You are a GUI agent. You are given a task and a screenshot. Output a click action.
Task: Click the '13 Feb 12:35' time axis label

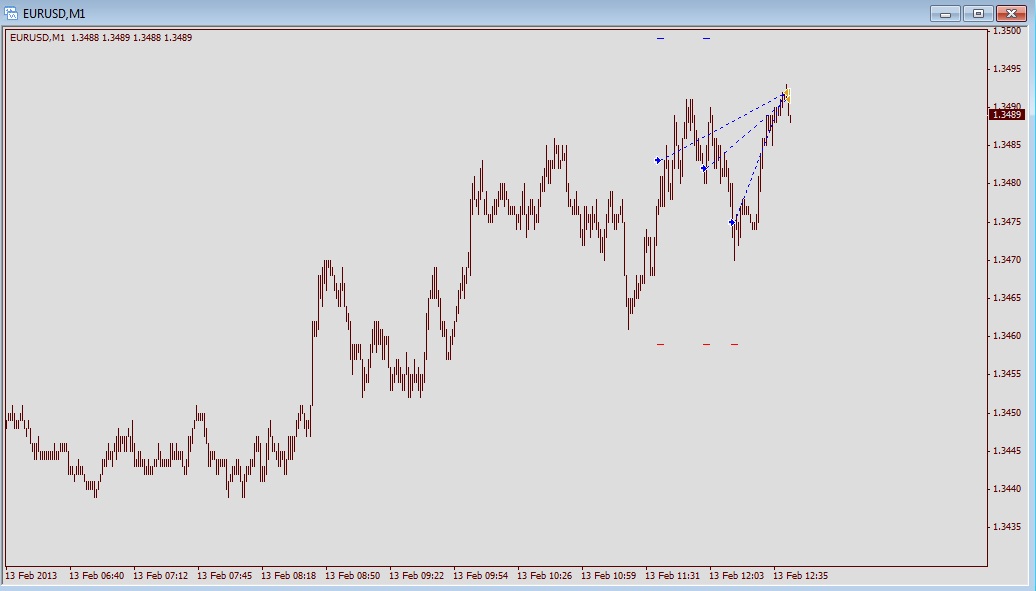[x=801, y=576]
